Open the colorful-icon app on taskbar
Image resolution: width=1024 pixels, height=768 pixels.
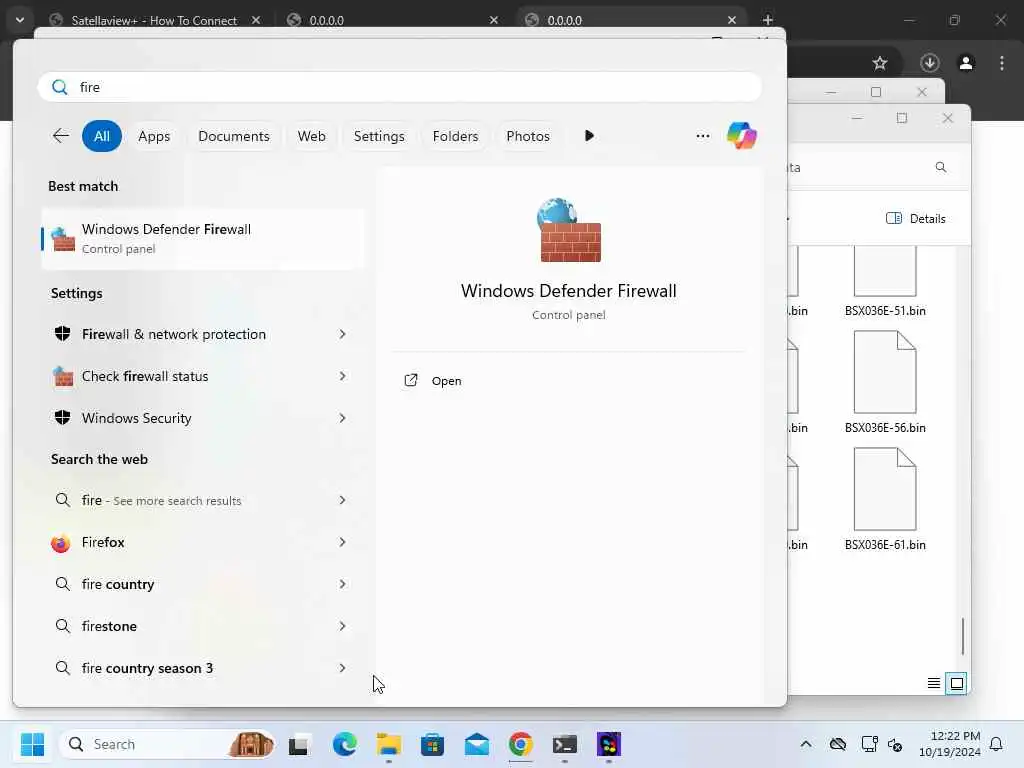(x=609, y=744)
